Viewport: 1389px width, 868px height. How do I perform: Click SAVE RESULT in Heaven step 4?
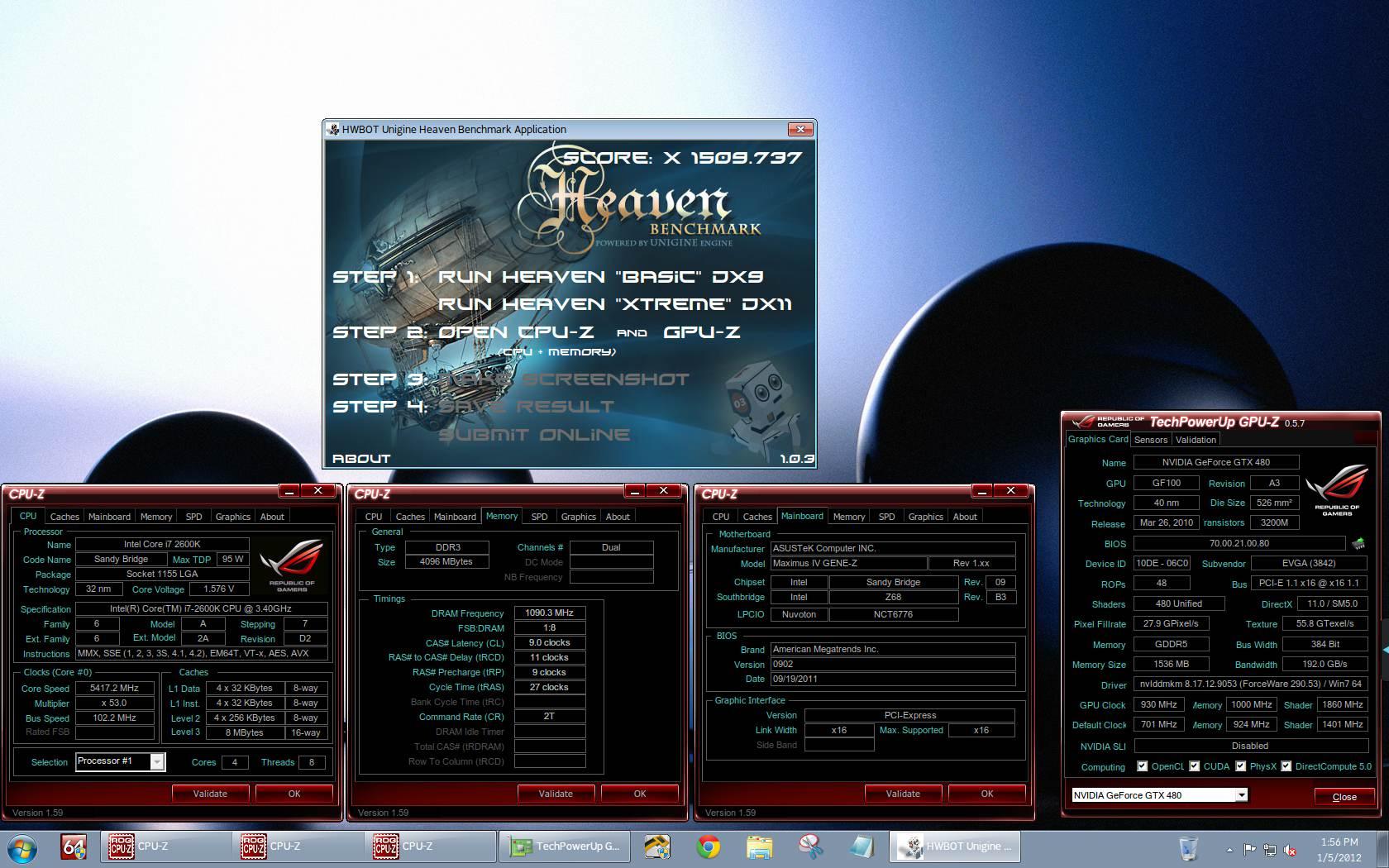526,407
